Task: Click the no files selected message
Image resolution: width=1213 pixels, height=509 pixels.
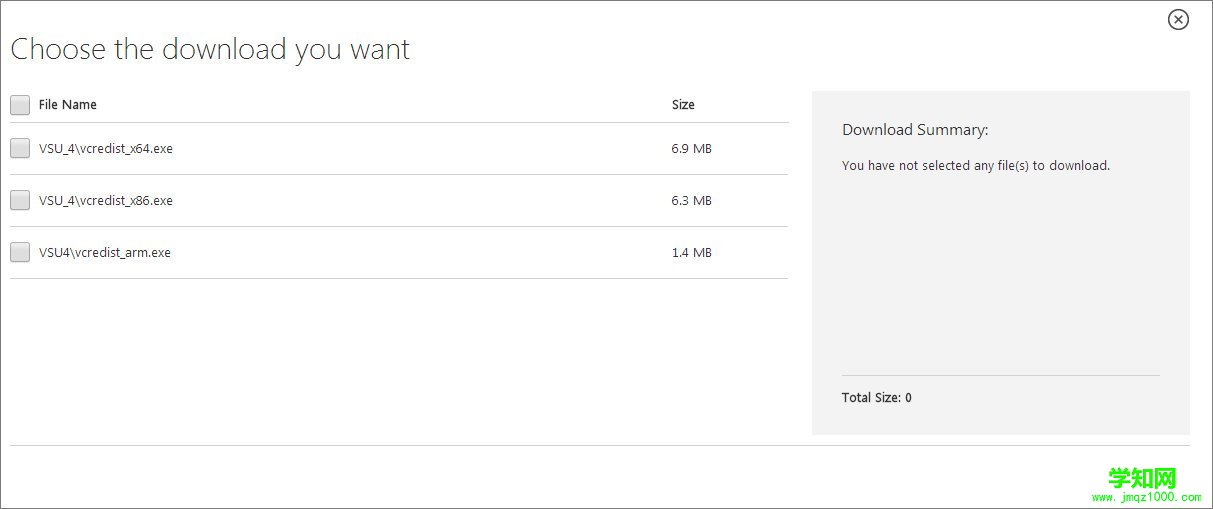Action: click(x=976, y=166)
